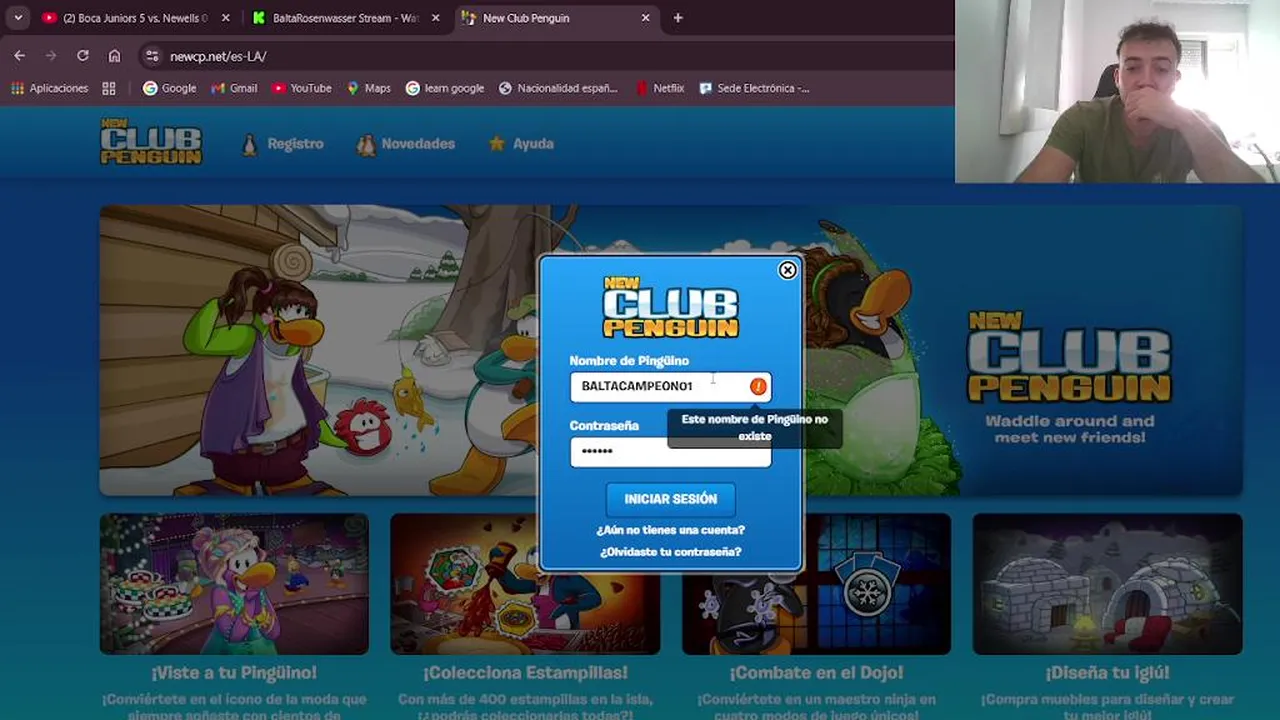The image size is (1280, 720).
Task: Open the Sede Electrónica bookmark
Action: click(754, 88)
